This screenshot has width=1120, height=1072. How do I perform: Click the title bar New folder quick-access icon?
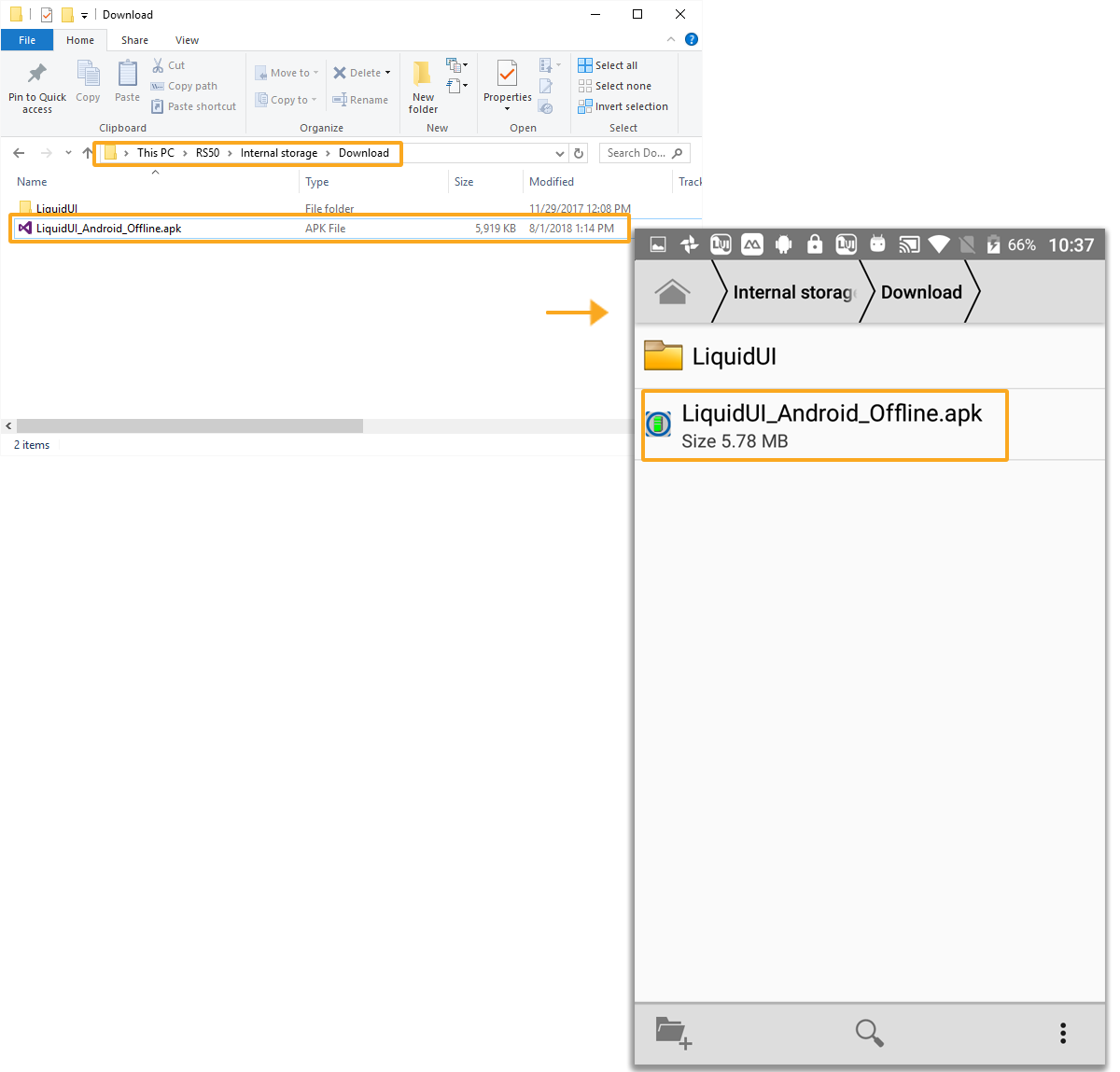click(67, 14)
